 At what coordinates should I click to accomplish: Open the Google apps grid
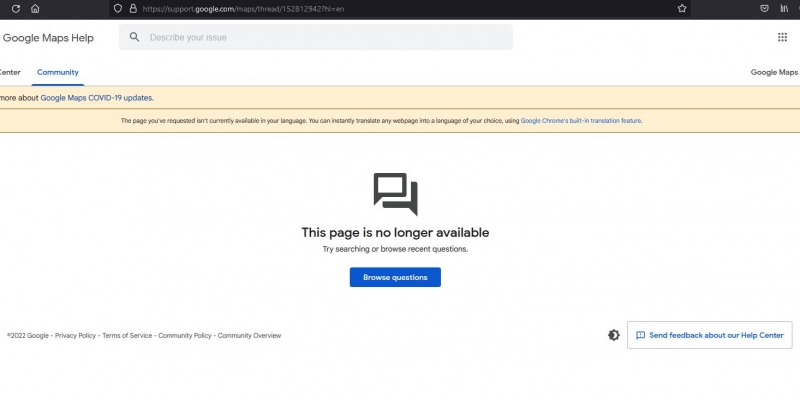click(782, 37)
